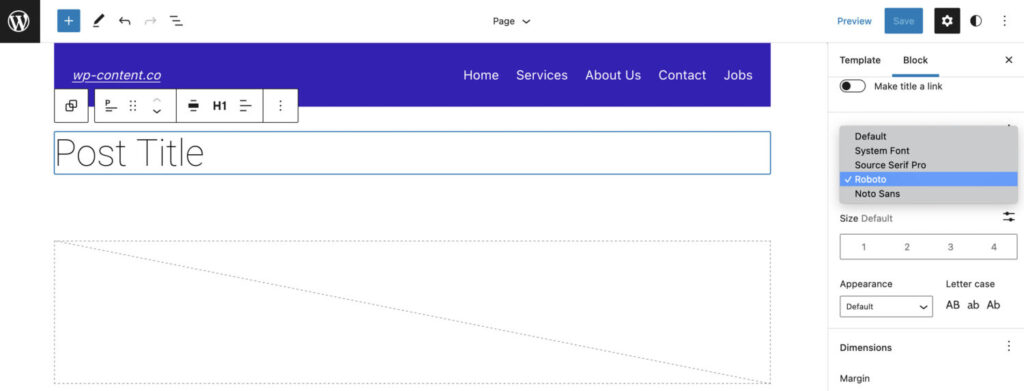Set letter case to capitalize Ab
Image resolution: width=1024 pixels, height=391 pixels.
coord(993,305)
